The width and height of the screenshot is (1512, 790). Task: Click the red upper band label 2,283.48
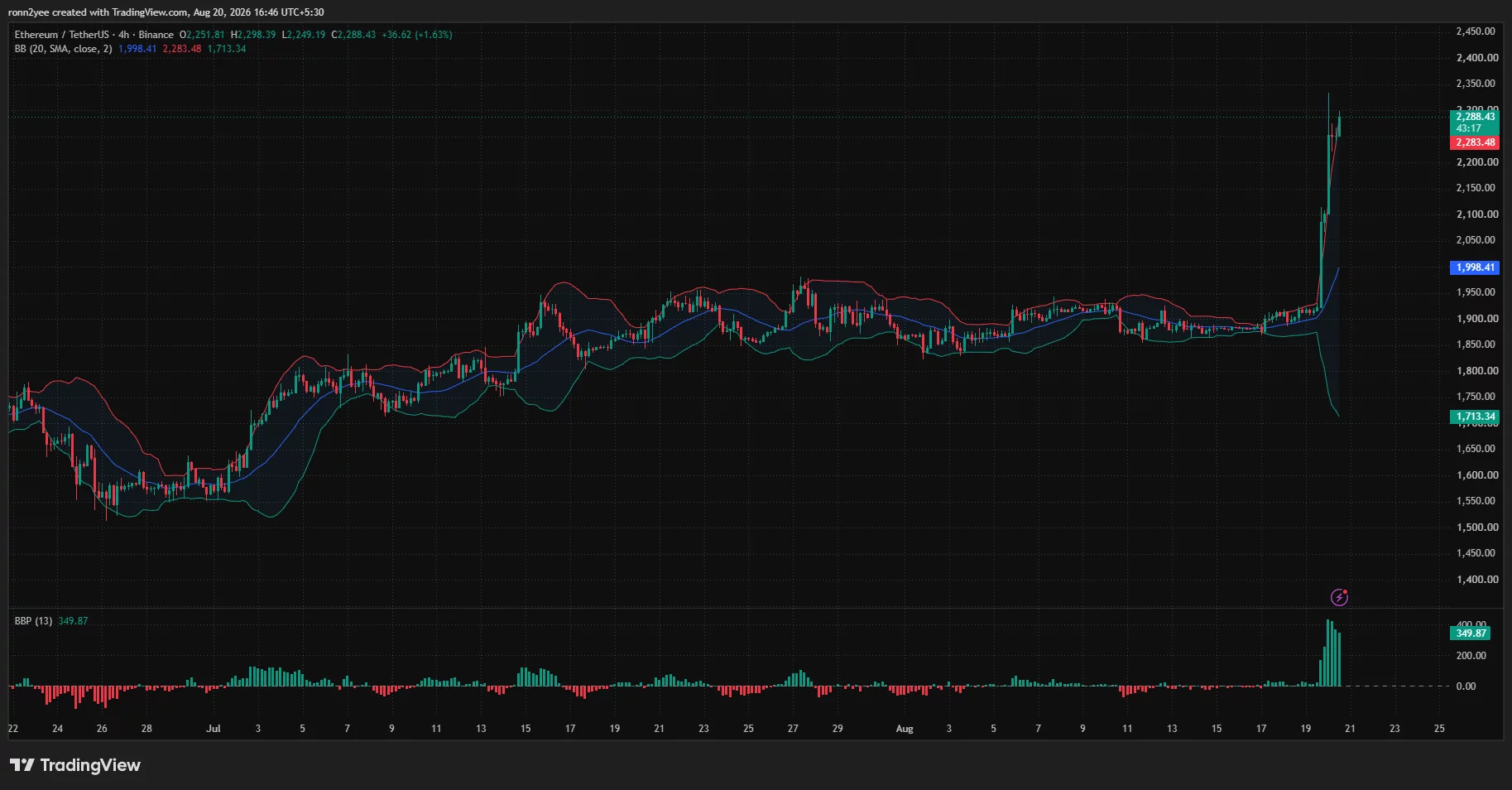[1476, 142]
